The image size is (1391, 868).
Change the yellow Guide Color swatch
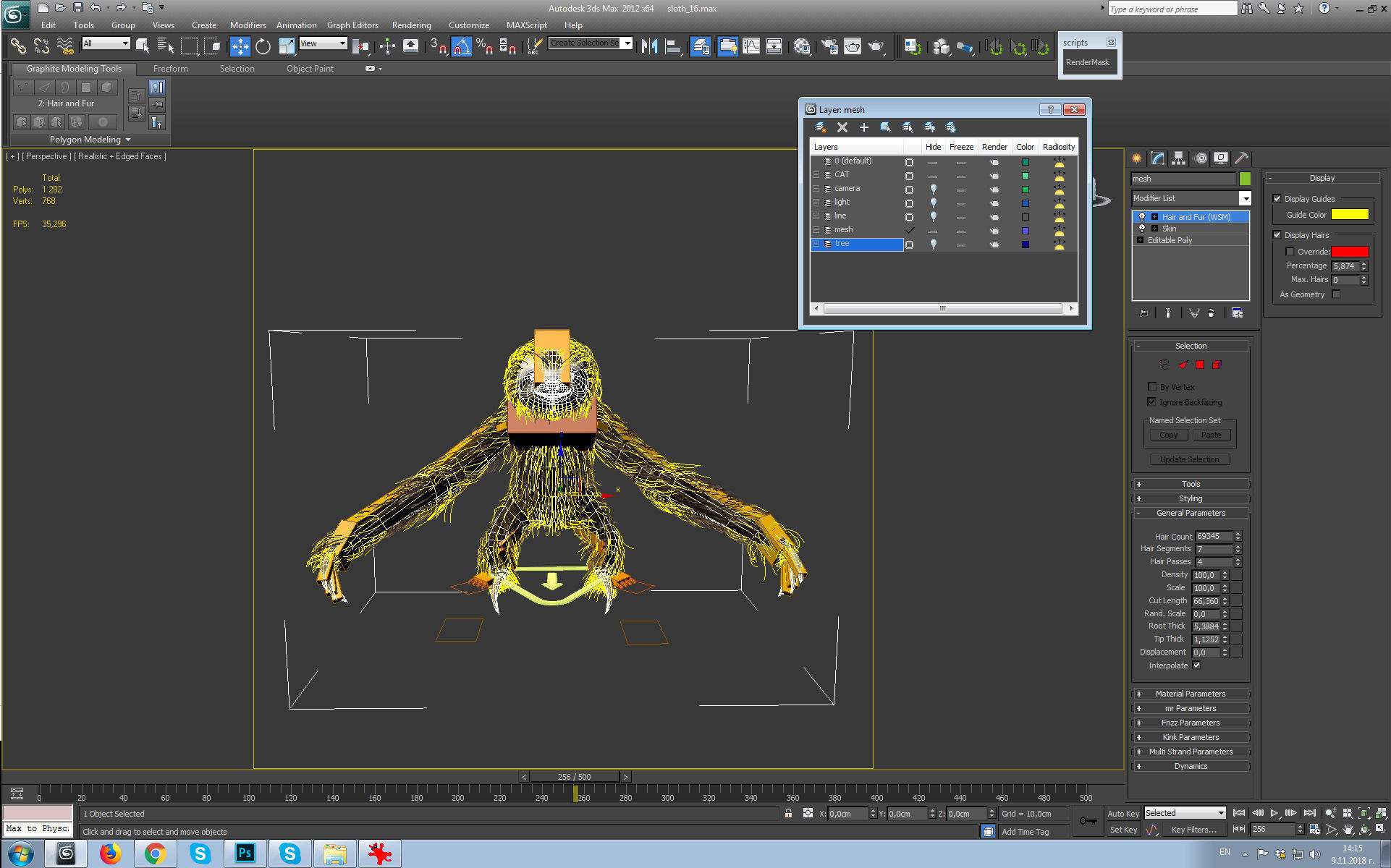tap(1350, 215)
